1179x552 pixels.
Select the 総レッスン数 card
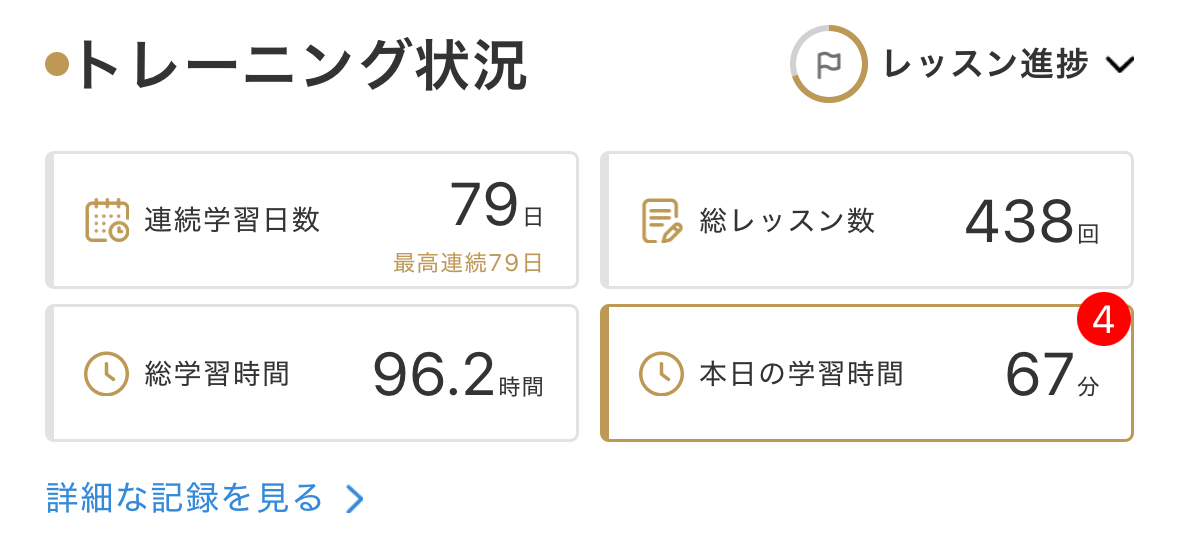pos(866,220)
